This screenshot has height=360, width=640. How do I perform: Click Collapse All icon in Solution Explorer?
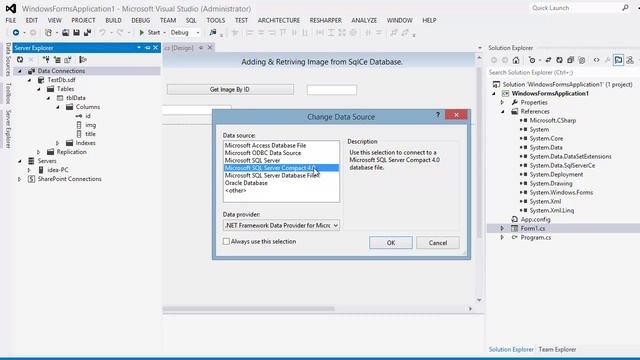tap(570, 60)
